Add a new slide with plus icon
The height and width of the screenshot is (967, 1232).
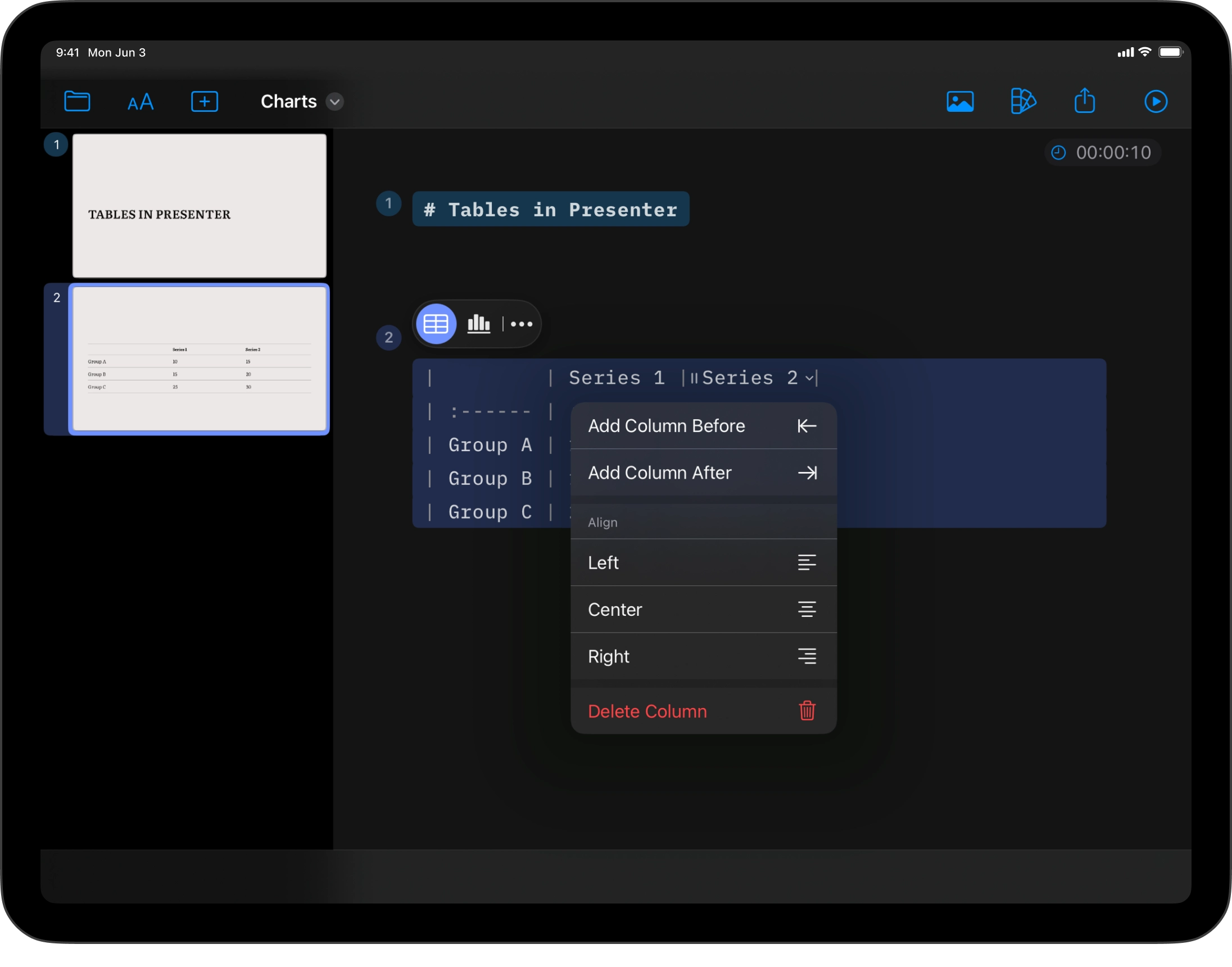205,102
